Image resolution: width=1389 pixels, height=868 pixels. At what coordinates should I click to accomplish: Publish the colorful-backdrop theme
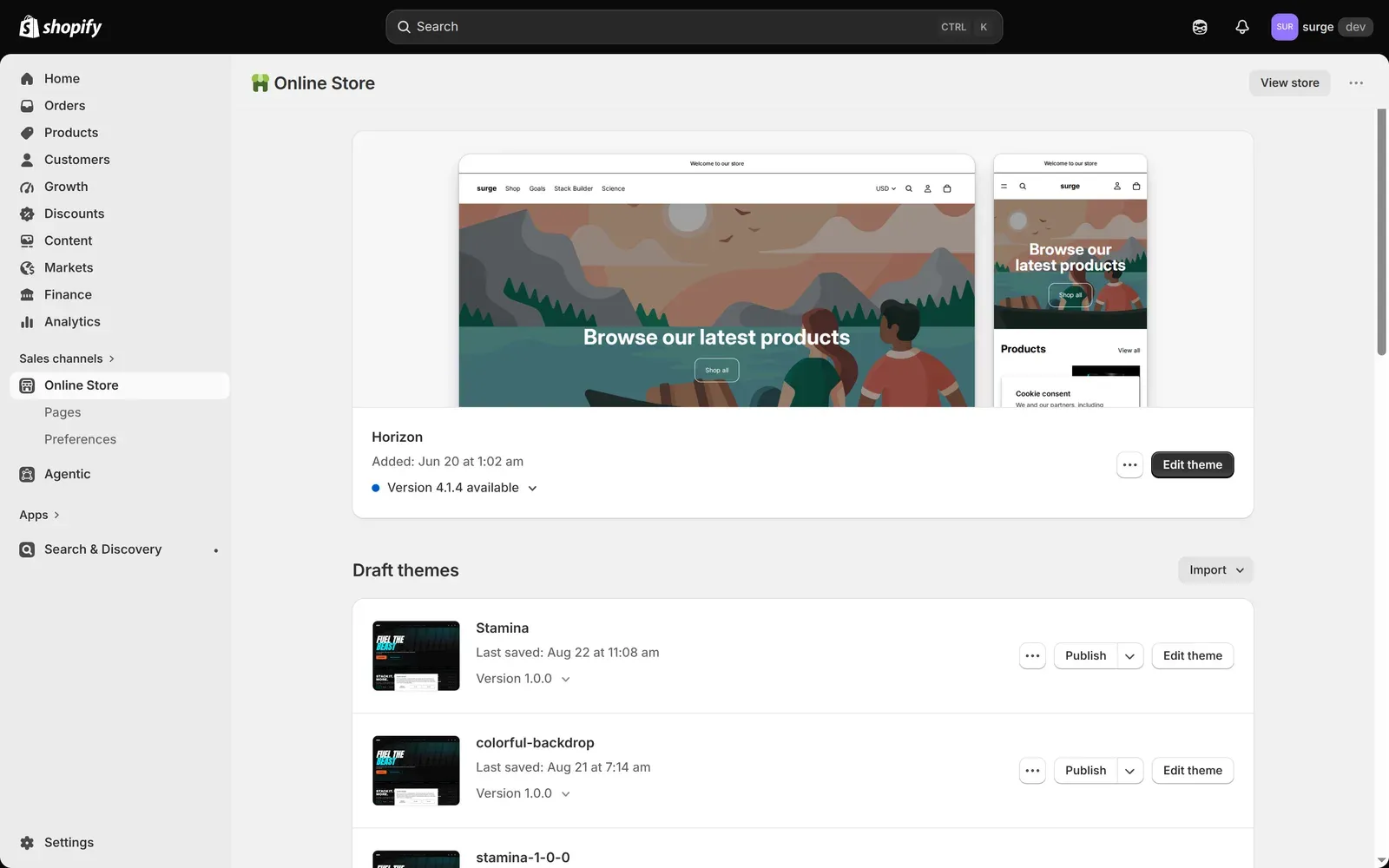point(1085,771)
